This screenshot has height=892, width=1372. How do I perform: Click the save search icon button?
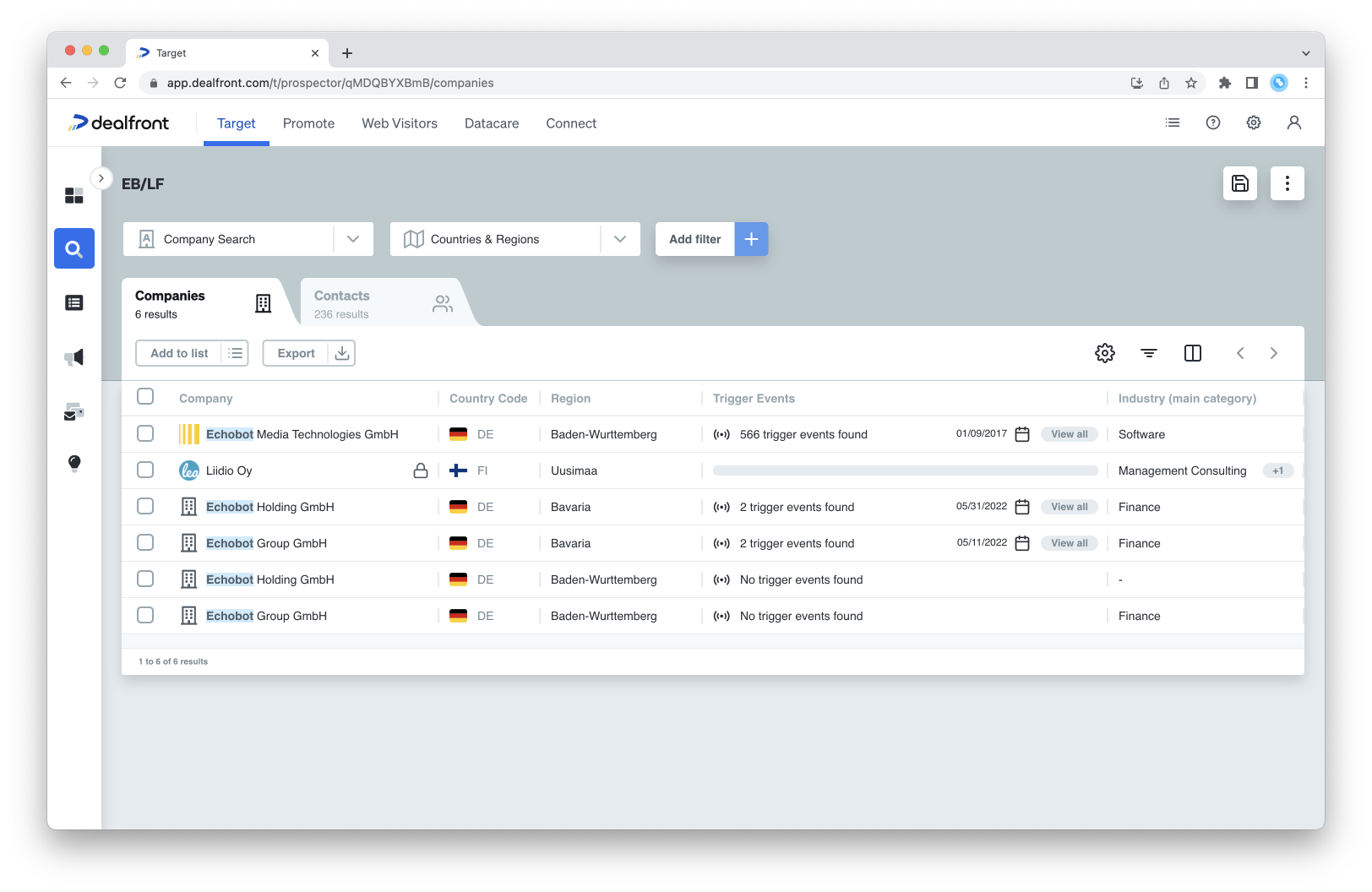[x=1240, y=183]
